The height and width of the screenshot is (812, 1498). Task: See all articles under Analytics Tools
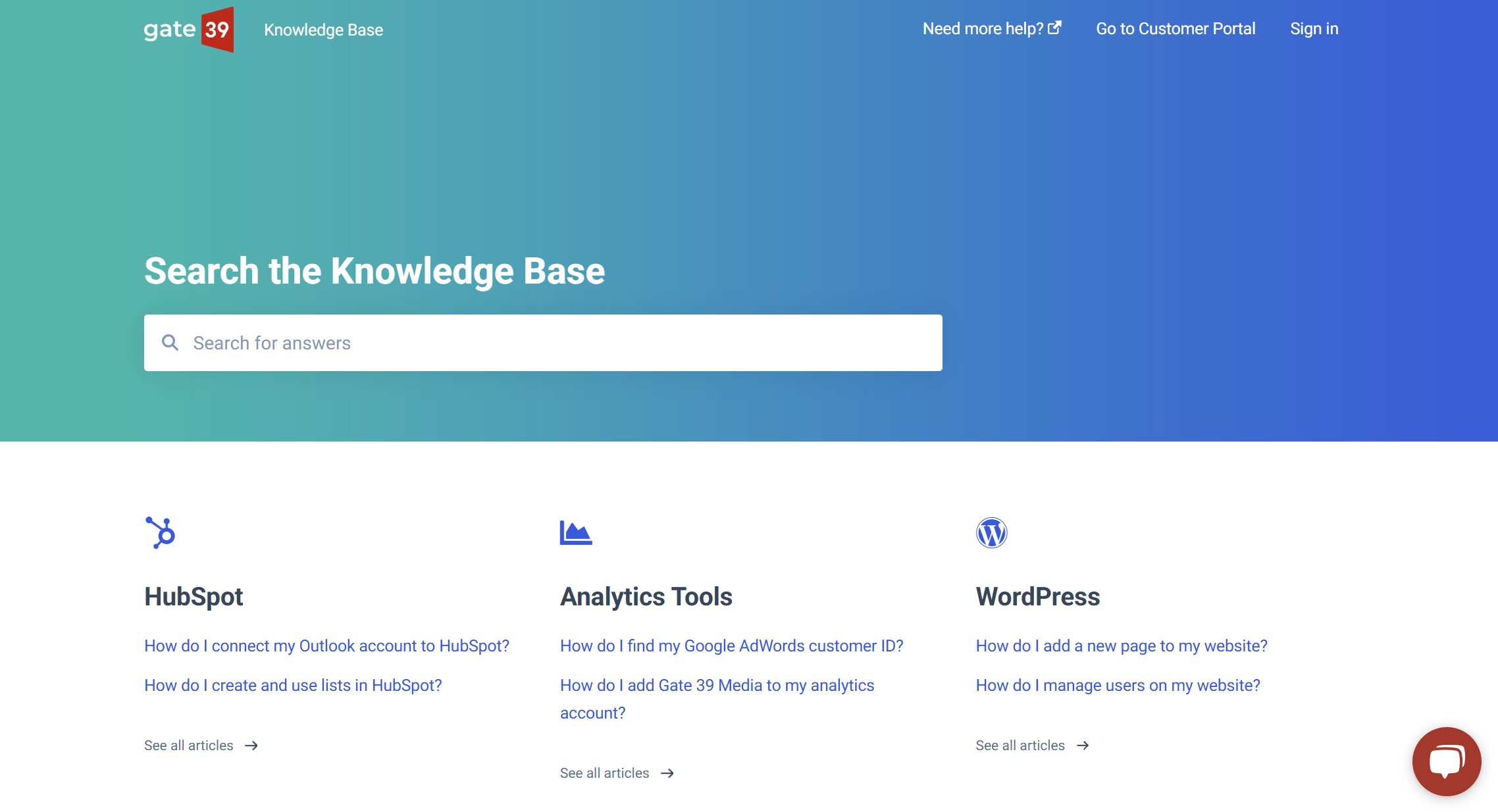pos(604,773)
